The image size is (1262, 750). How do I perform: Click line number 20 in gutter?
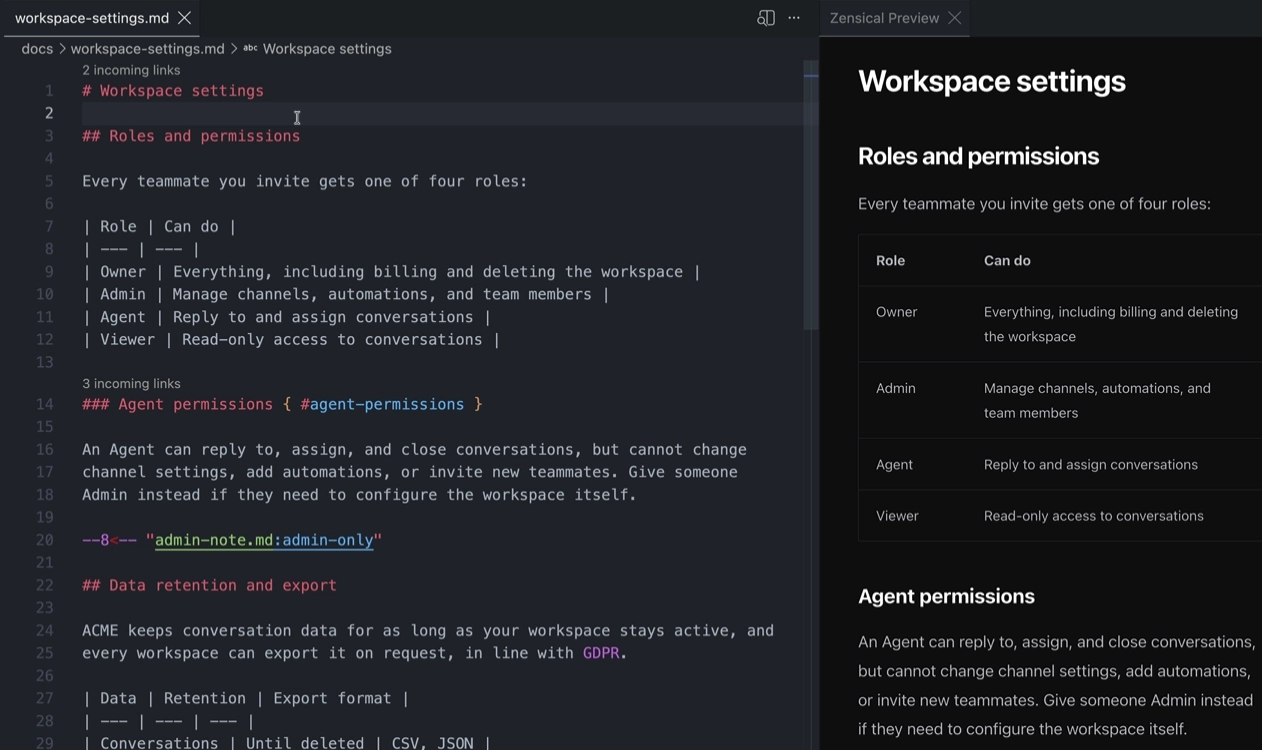(45, 540)
